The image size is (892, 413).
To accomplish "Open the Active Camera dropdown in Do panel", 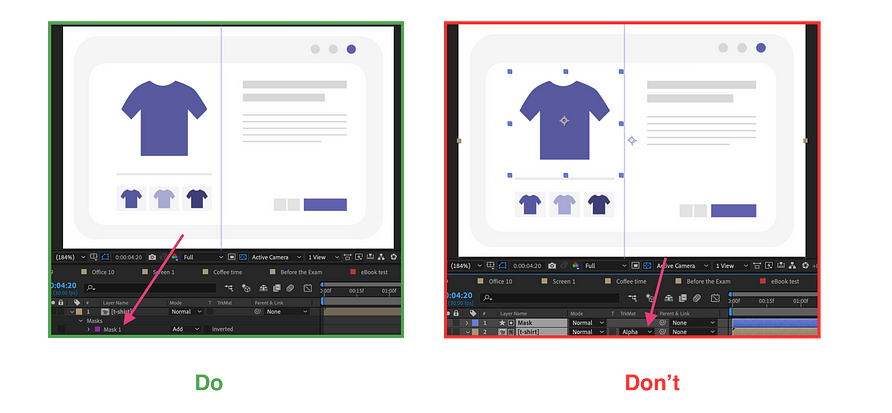I will click(x=275, y=257).
